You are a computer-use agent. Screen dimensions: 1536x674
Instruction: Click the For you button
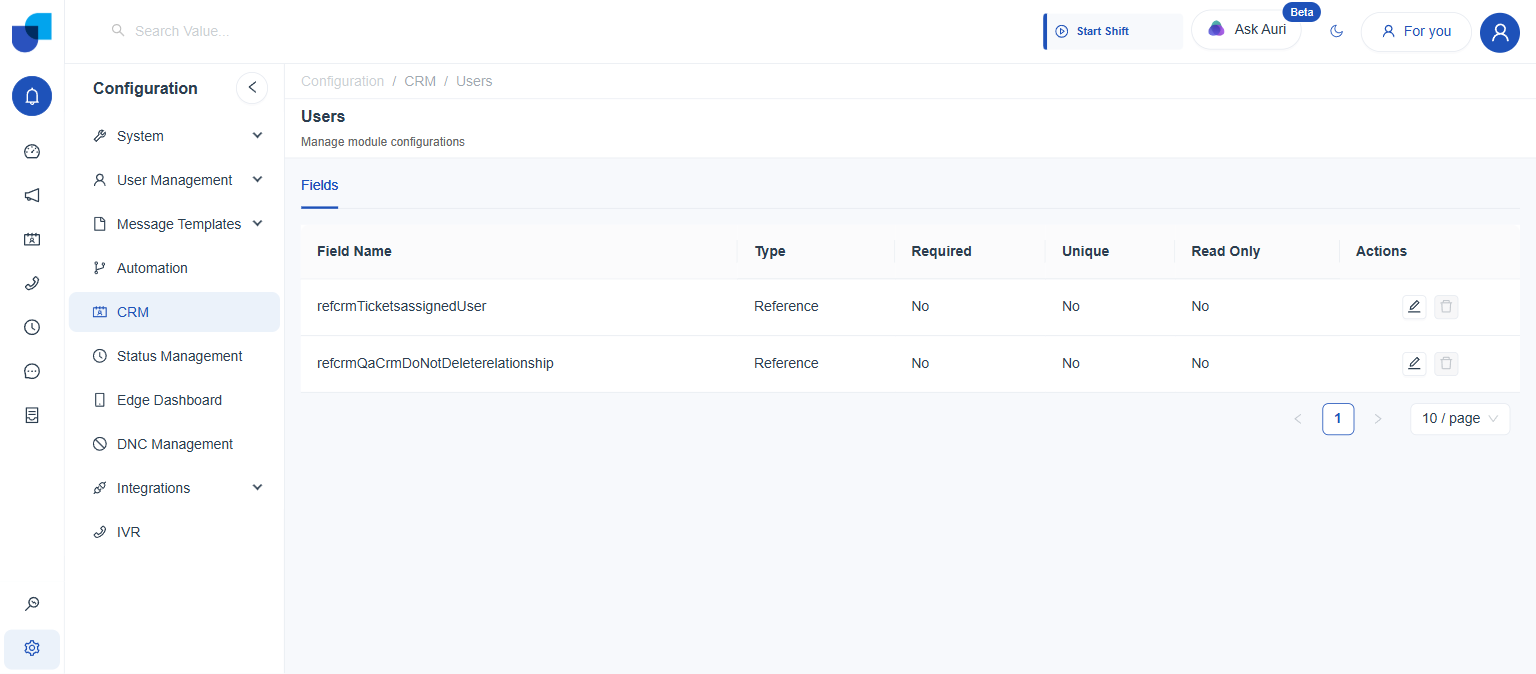tap(1416, 31)
